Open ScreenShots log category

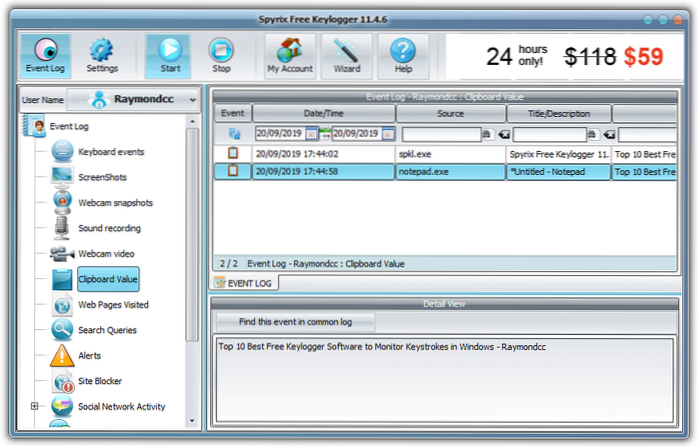(102, 177)
